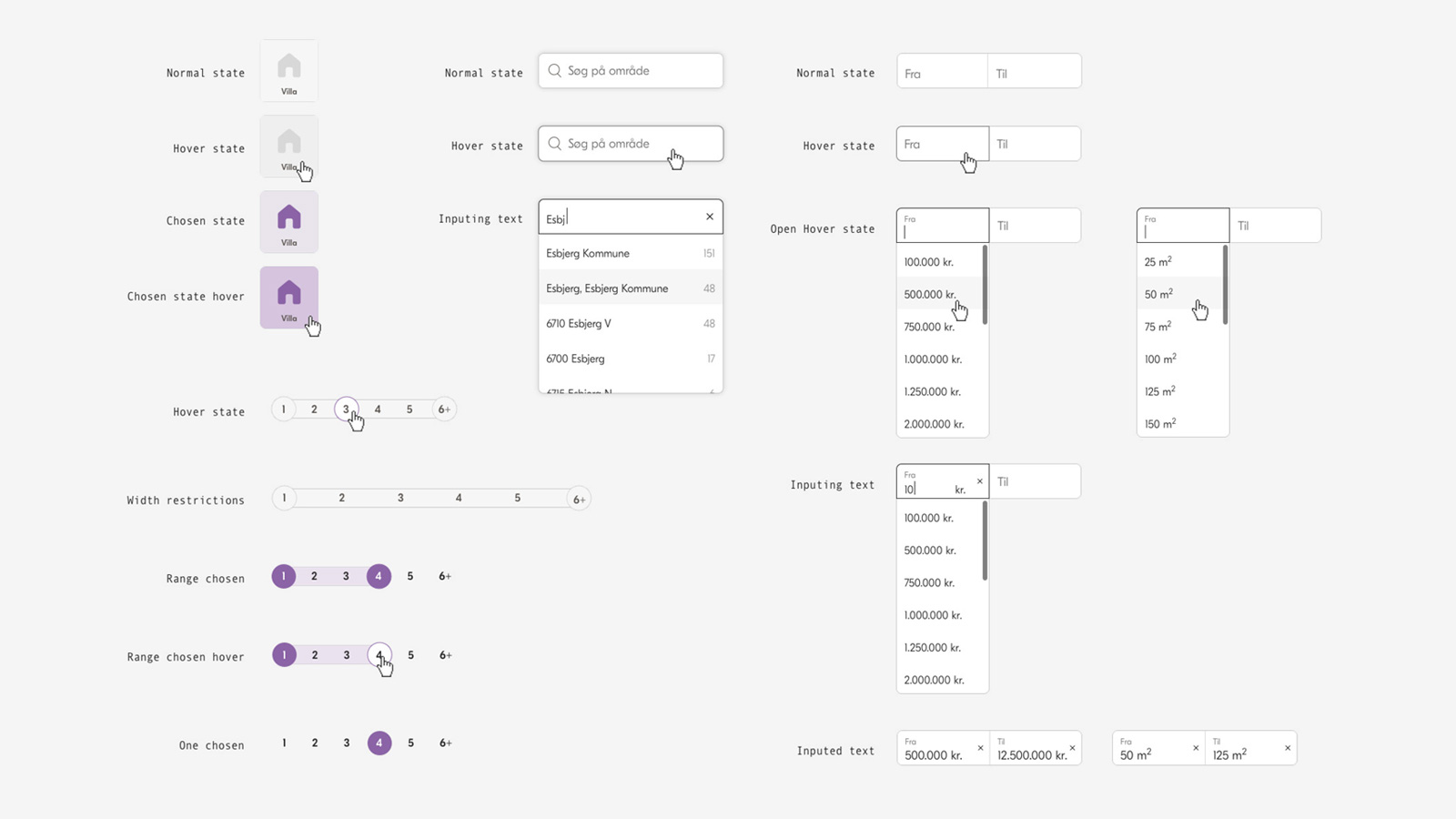The height and width of the screenshot is (819, 1456).
Task: Click the purple Villa icon in Chosen state
Action: pyautogui.click(x=288, y=218)
